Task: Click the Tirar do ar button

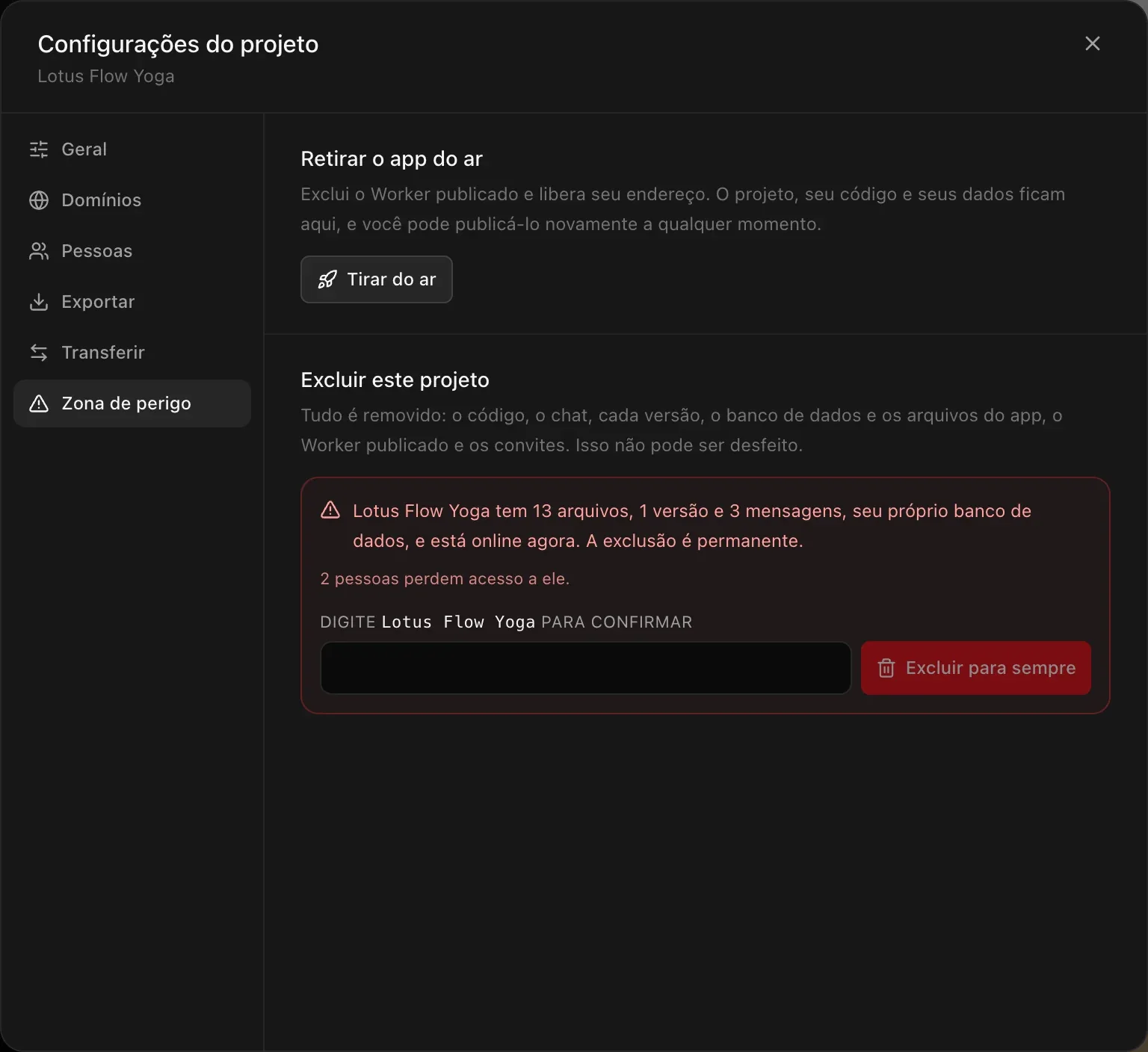Action: (377, 279)
